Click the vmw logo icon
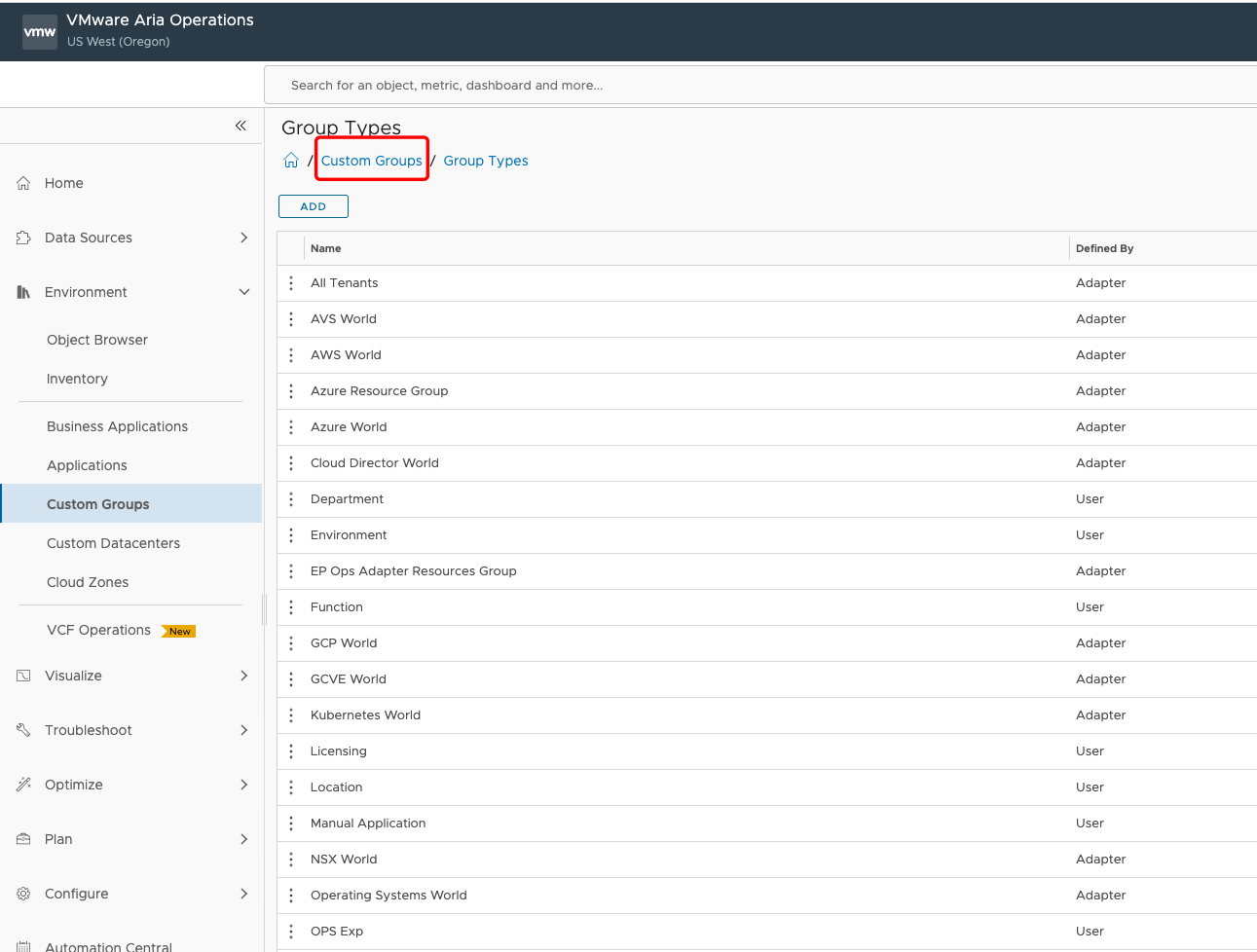 (40, 32)
